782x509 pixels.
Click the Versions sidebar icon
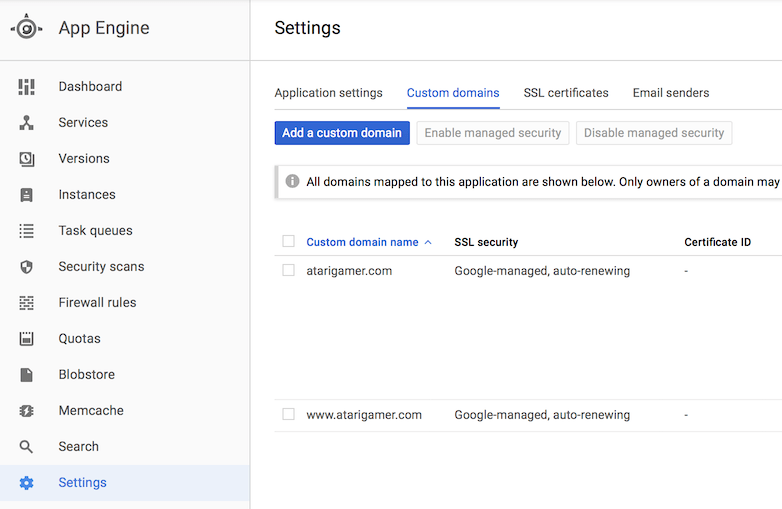[26, 159]
